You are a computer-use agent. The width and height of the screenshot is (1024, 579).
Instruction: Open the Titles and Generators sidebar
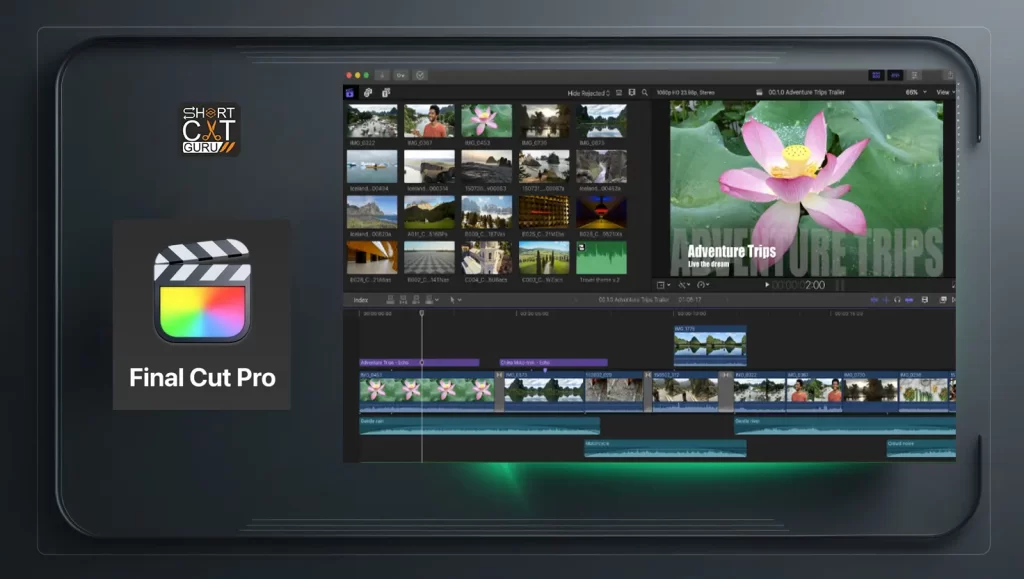coord(386,93)
